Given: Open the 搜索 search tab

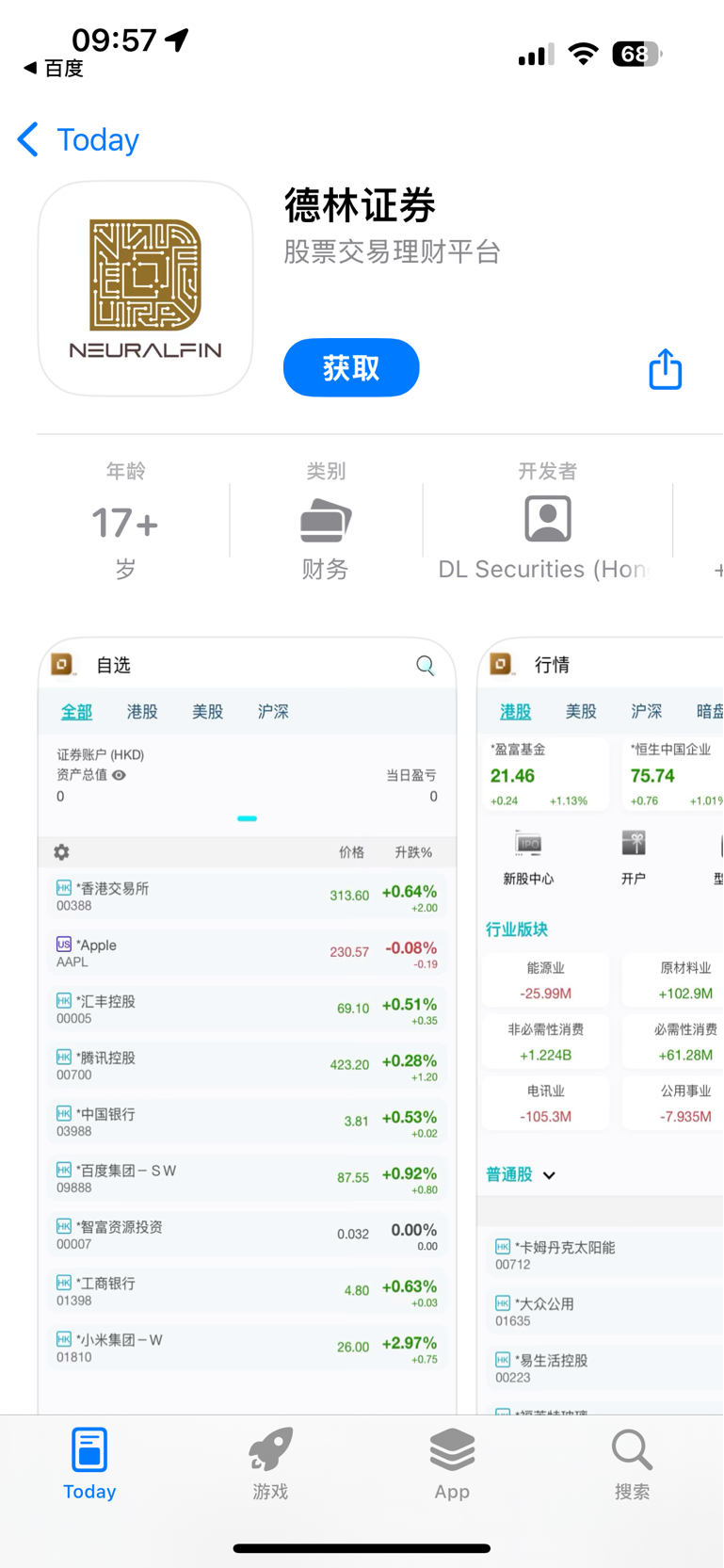Looking at the screenshot, I should point(632,1464).
